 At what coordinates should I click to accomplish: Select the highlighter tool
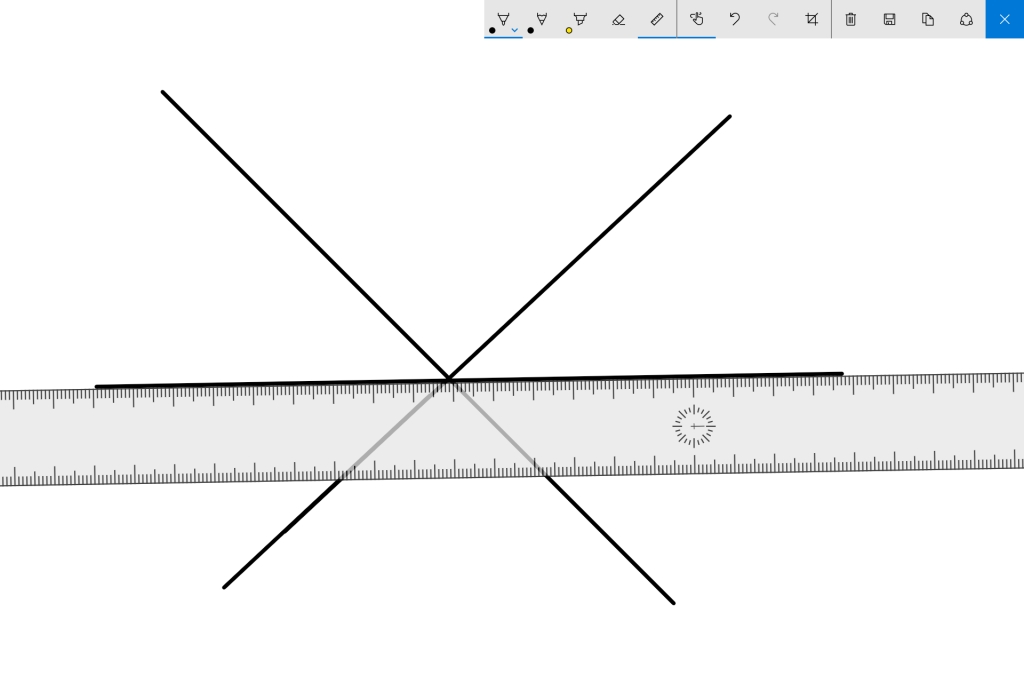[580, 18]
